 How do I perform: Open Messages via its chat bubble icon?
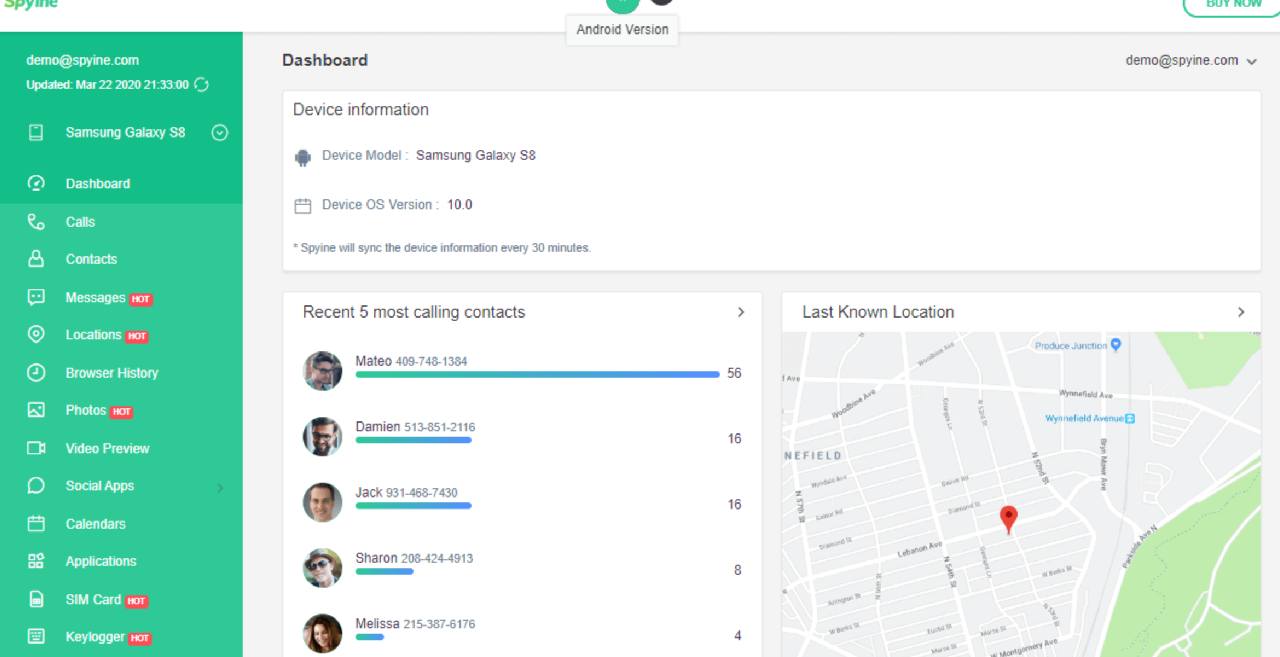36,297
